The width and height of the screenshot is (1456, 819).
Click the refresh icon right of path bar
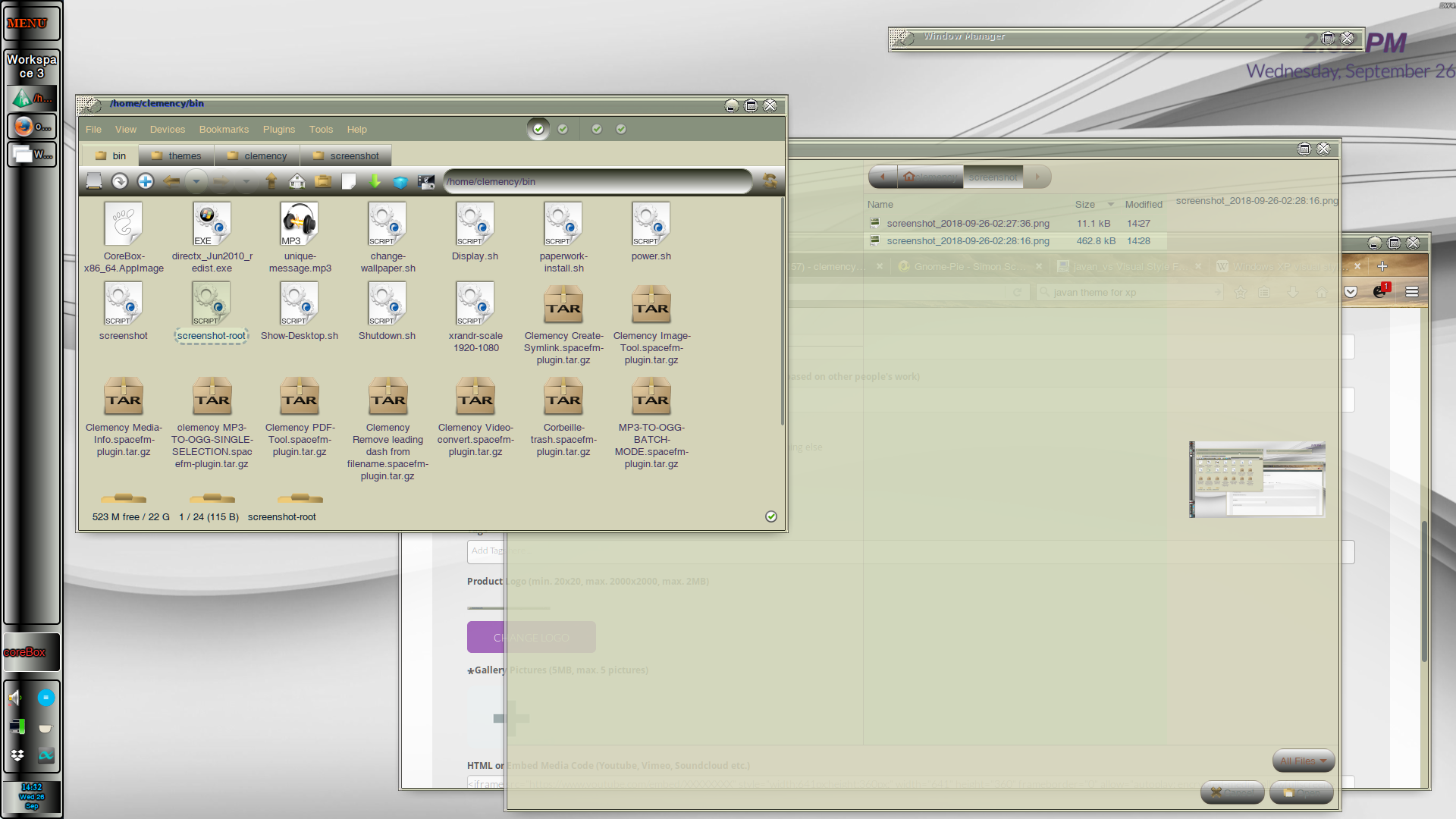[x=770, y=181]
